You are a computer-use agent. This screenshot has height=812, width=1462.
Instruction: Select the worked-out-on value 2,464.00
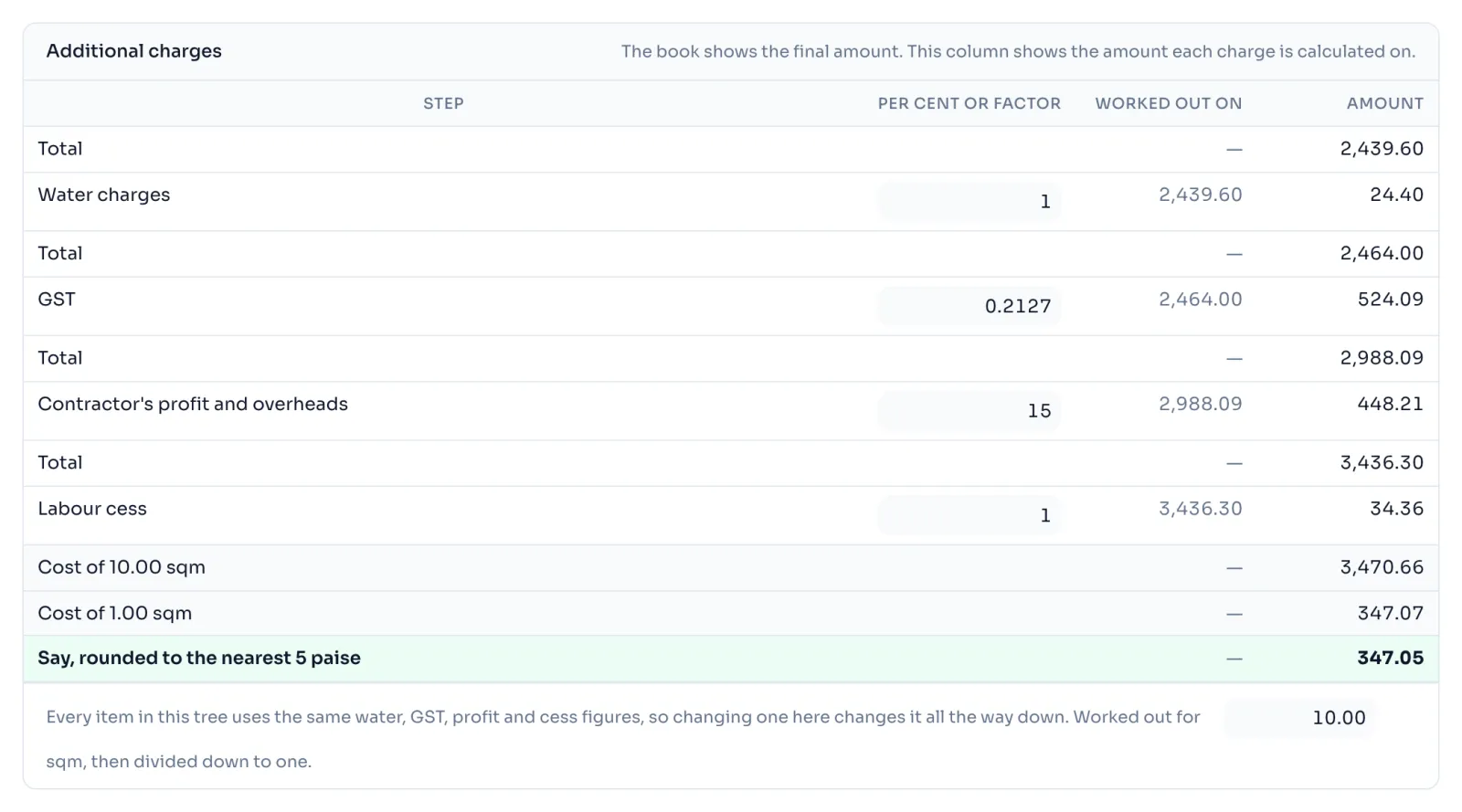pyautogui.click(x=1201, y=300)
